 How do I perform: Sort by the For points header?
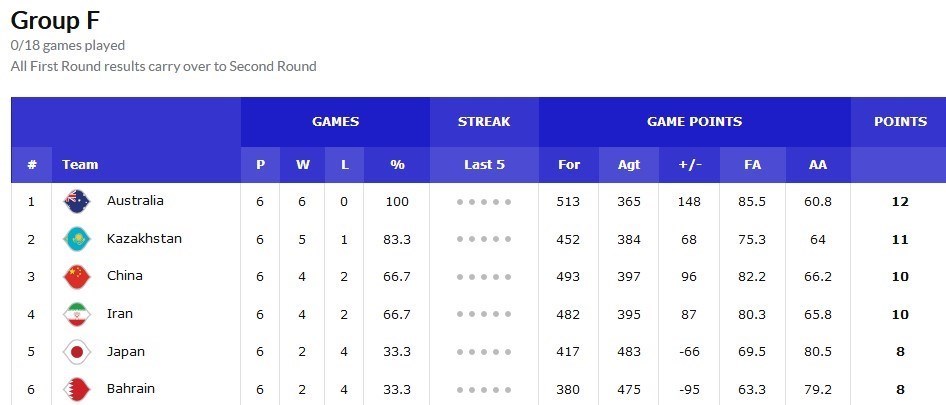pos(569,165)
